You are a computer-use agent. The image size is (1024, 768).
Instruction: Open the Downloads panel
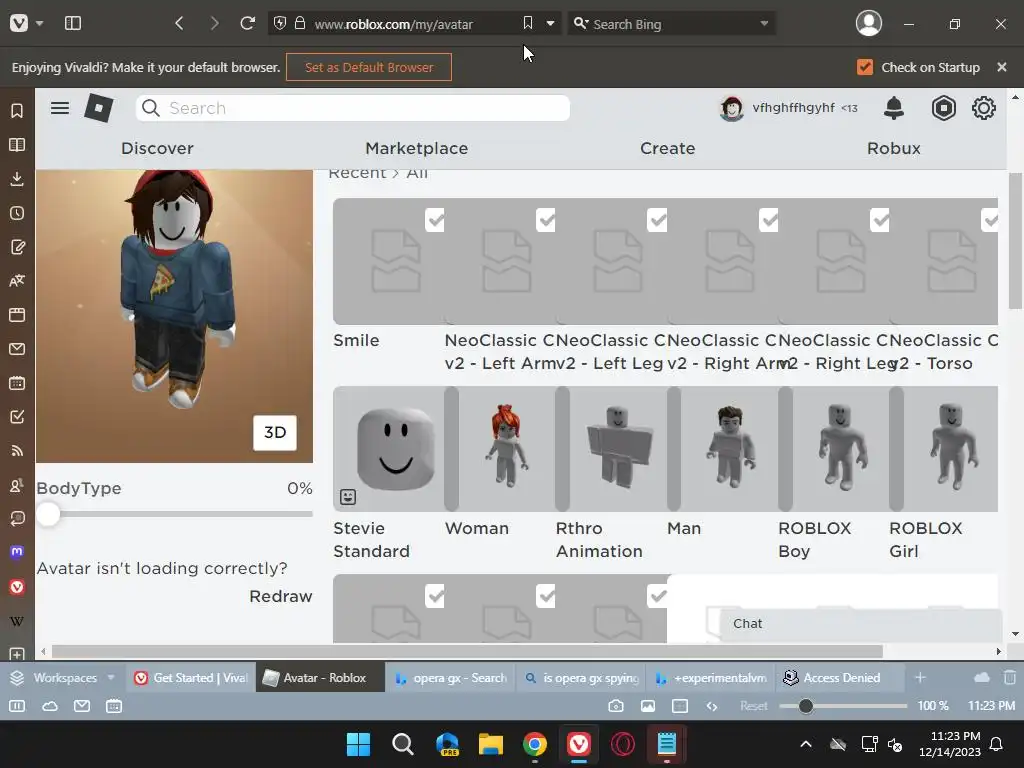tap(17, 178)
